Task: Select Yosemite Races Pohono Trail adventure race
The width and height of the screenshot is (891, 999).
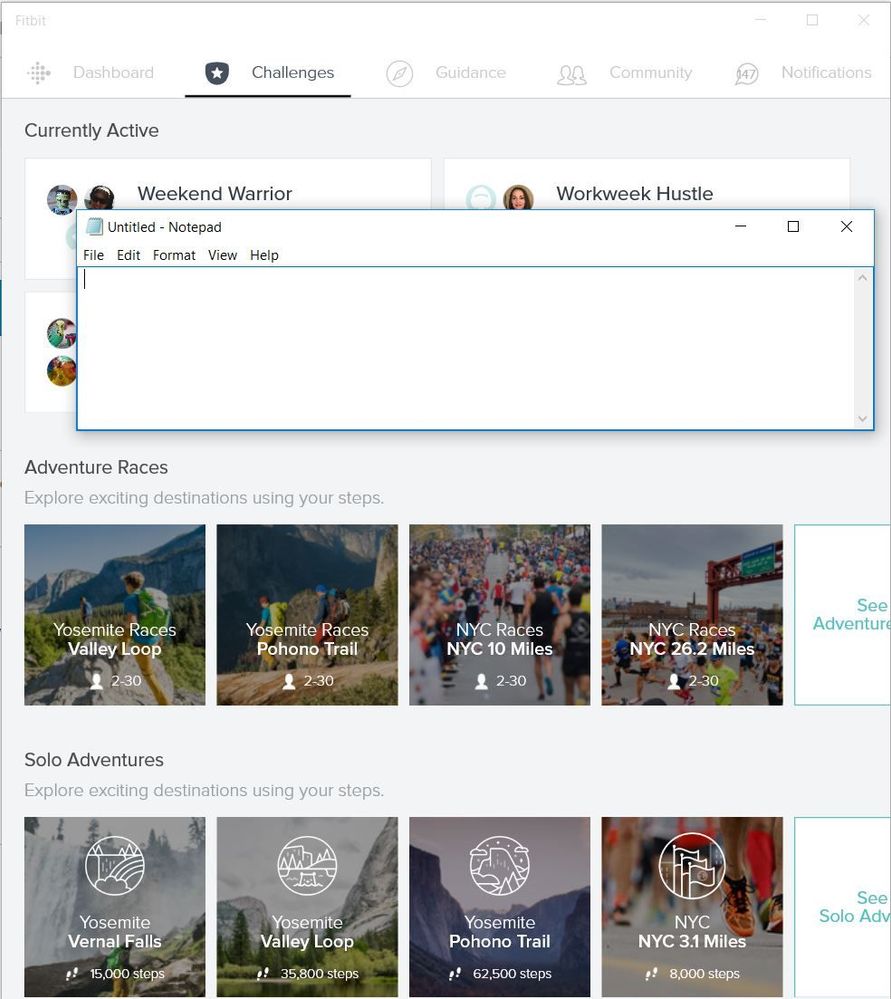Action: [x=307, y=615]
